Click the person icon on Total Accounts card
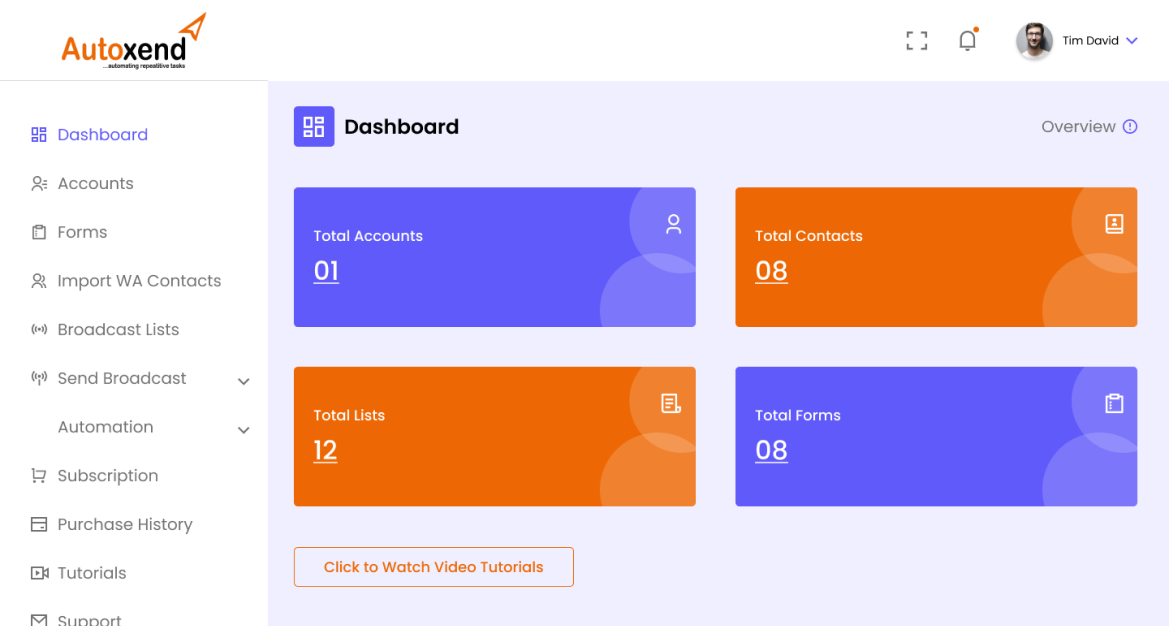1169x626 pixels. click(673, 224)
